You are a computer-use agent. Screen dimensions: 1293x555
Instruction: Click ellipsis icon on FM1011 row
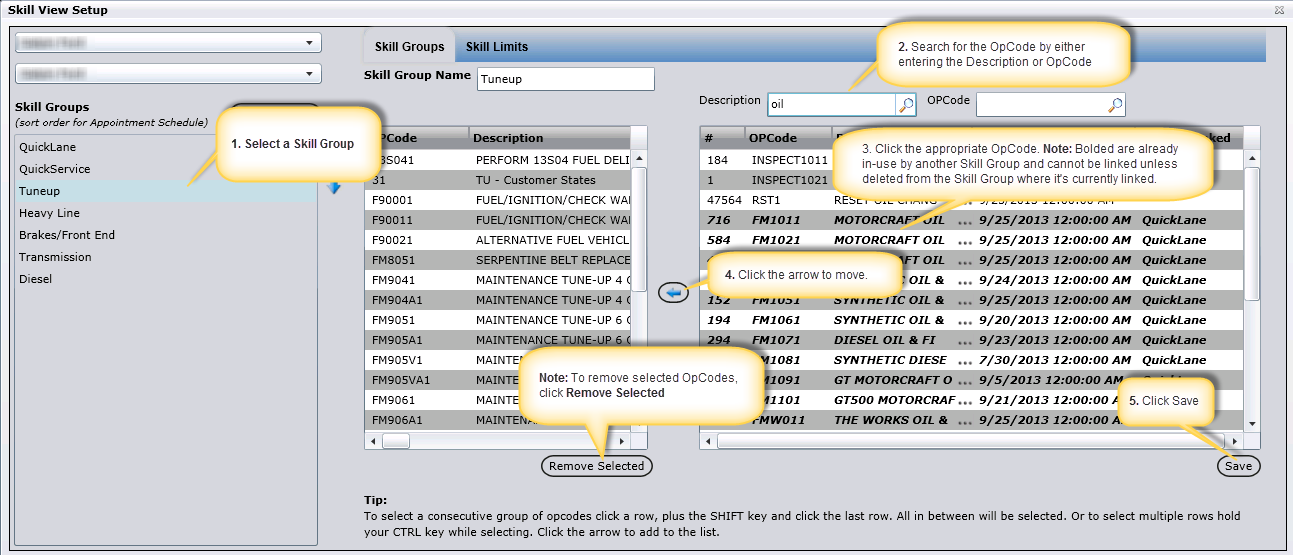click(962, 221)
